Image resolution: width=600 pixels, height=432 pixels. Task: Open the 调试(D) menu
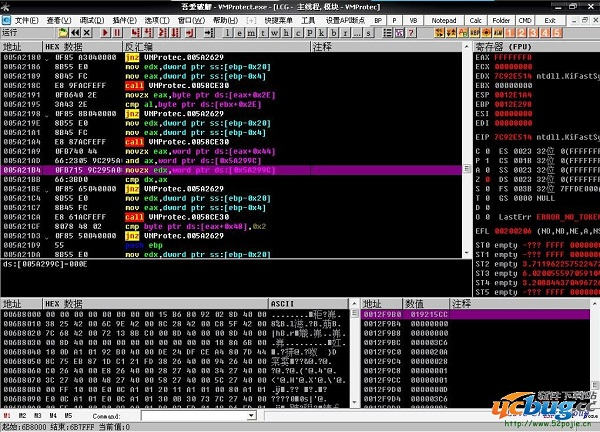(91, 20)
